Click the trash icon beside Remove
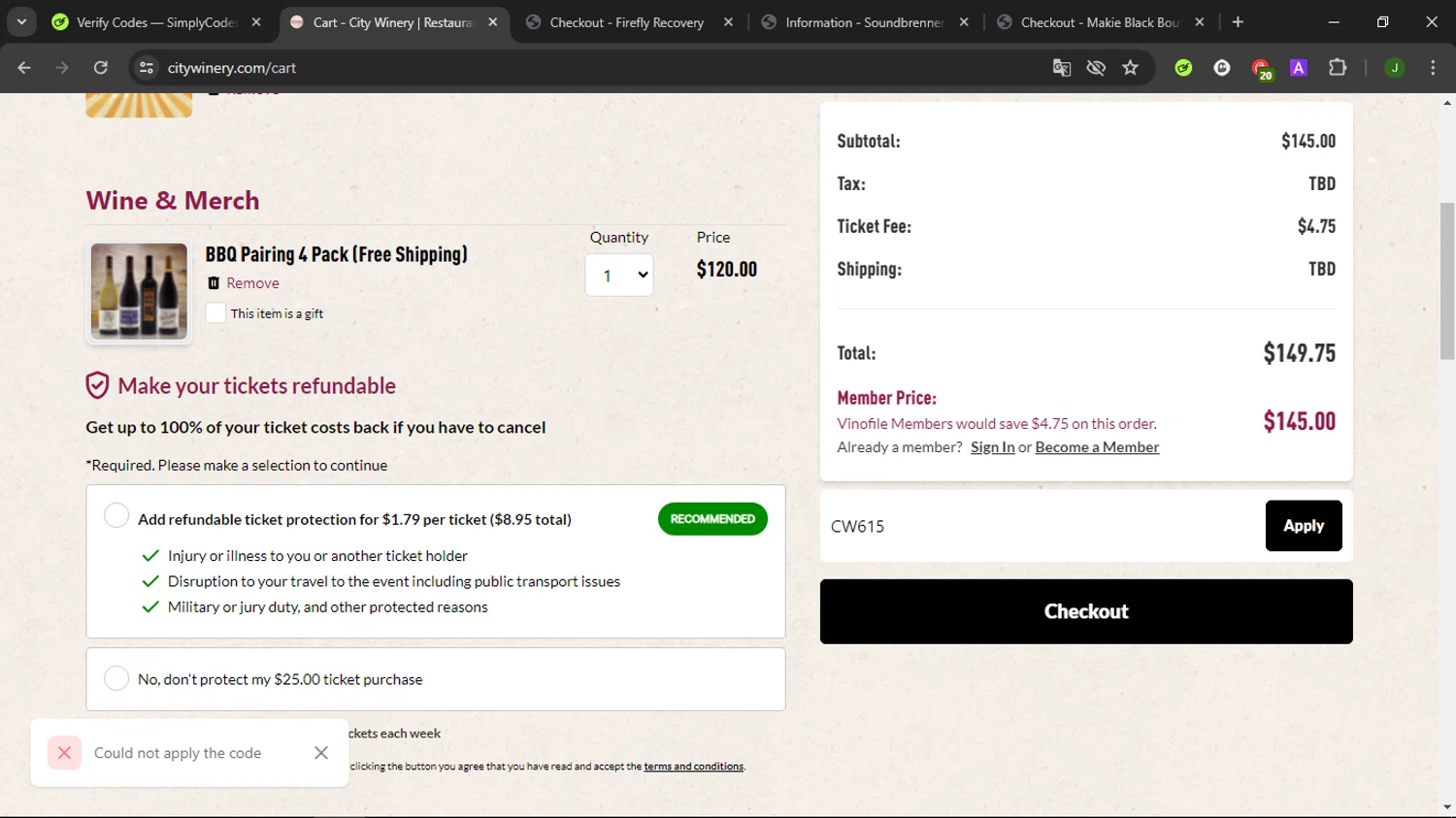Image resolution: width=1456 pixels, height=818 pixels. (x=214, y=283)
